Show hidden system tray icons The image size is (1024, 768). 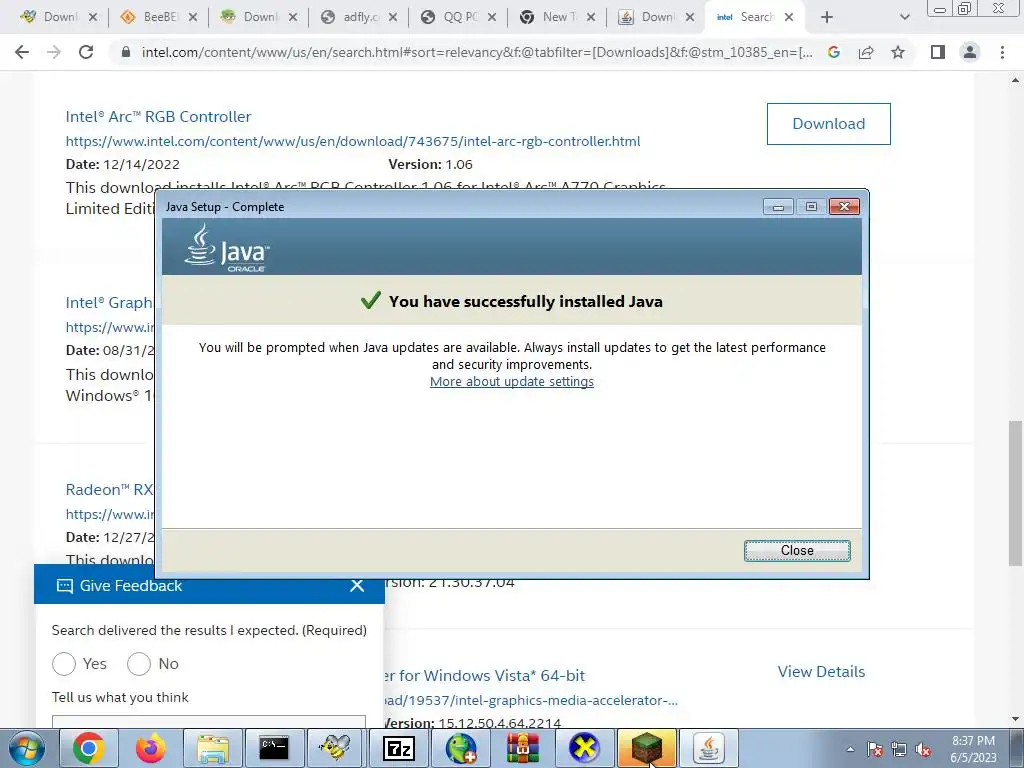tap(850, 749)
